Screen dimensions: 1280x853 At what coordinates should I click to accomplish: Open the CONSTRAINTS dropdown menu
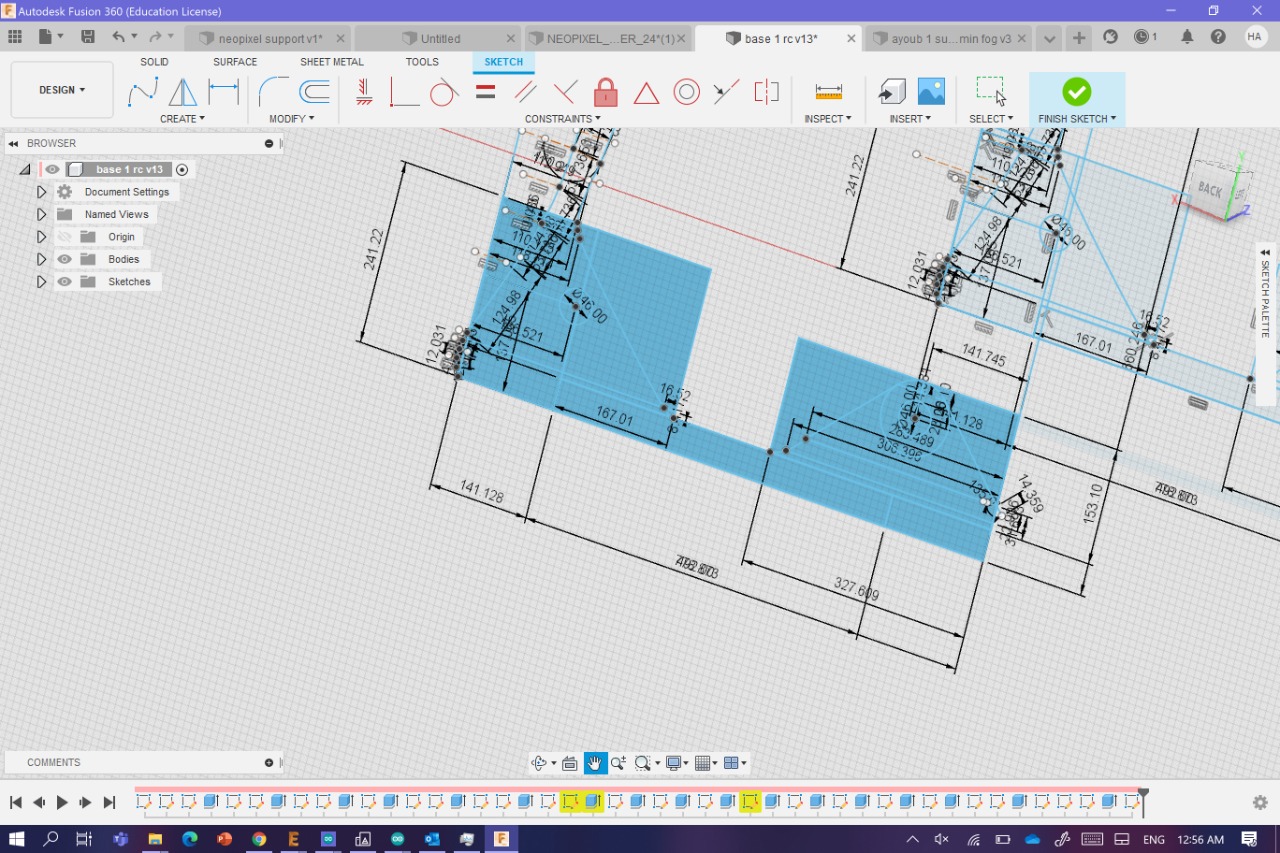pos(563,119)
